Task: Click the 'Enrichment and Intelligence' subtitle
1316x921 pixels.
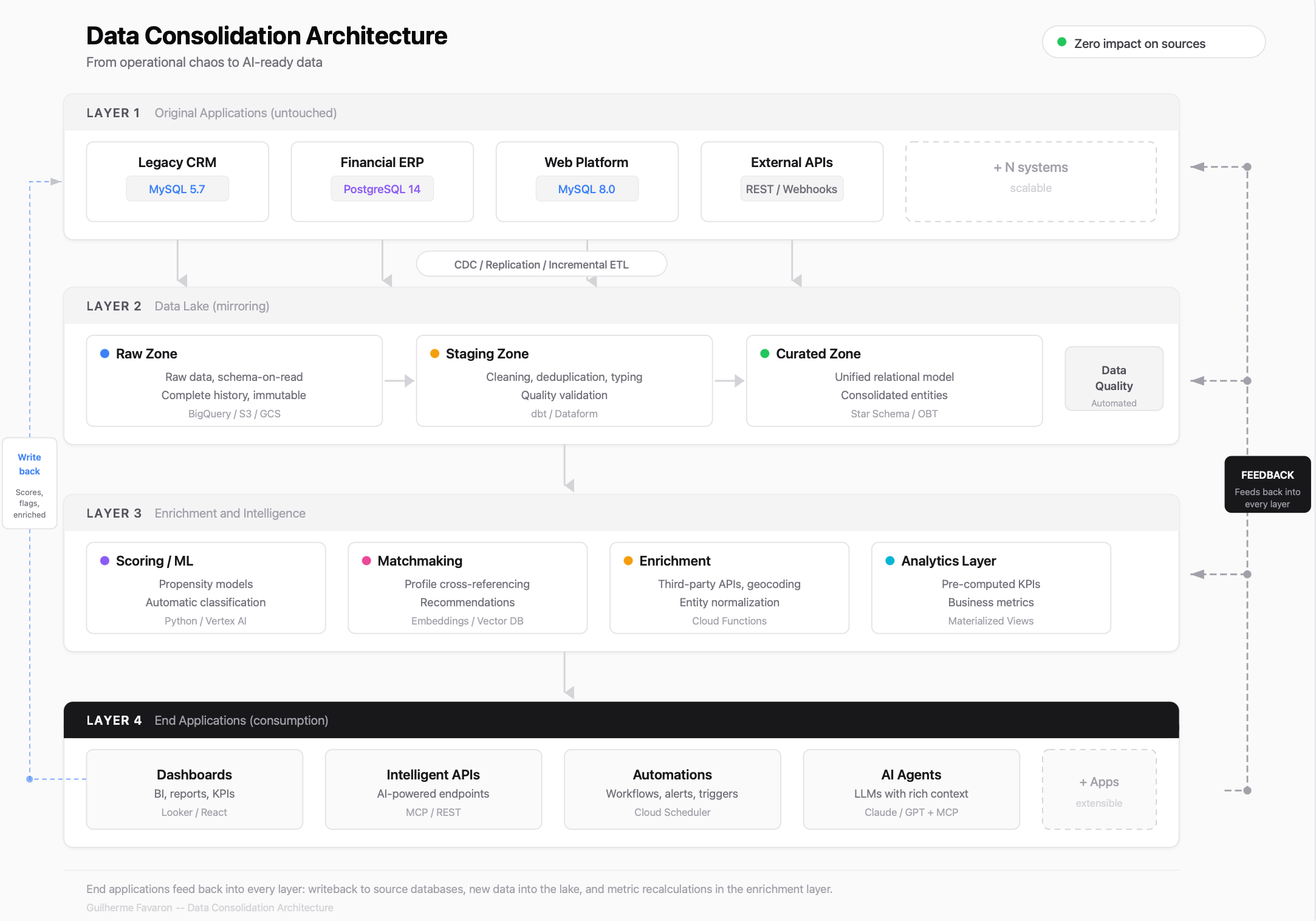Action: (x=230, y=513)
